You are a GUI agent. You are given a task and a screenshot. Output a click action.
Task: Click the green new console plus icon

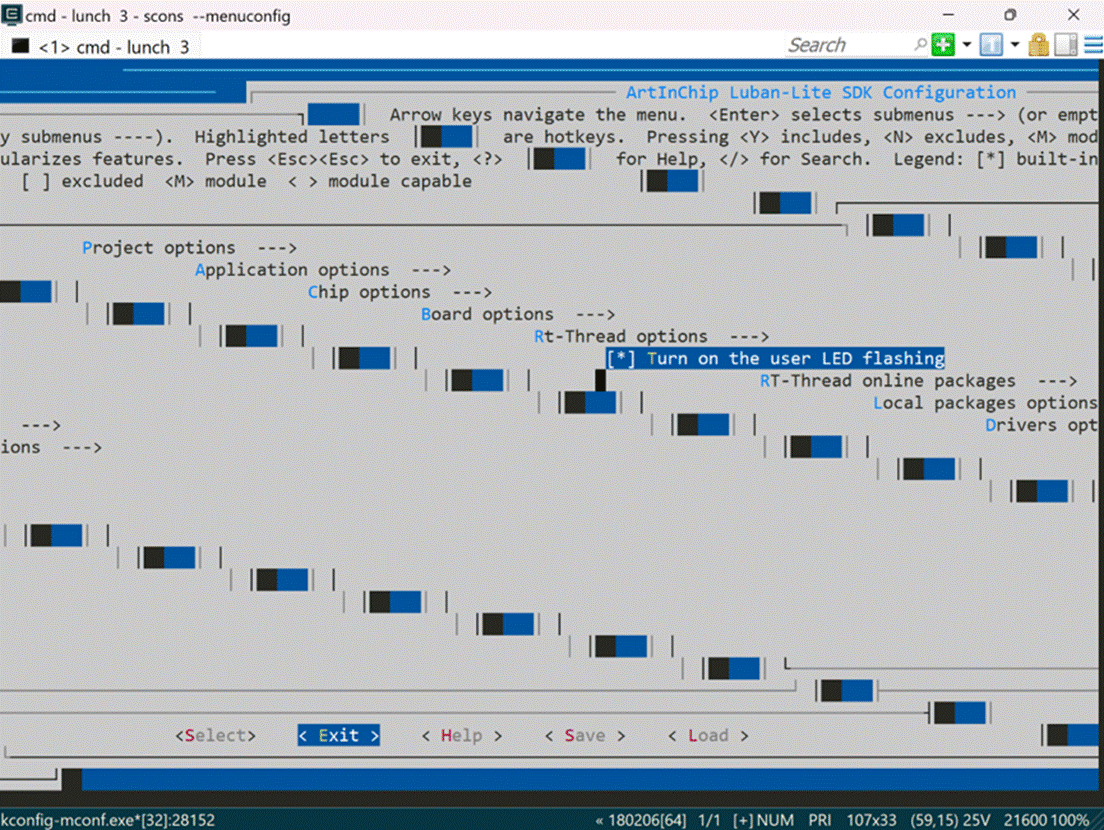coord(943,45)
